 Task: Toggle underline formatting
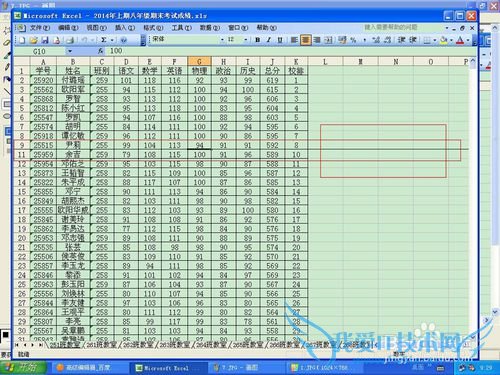pyautogui.click(x=280, y=40)
